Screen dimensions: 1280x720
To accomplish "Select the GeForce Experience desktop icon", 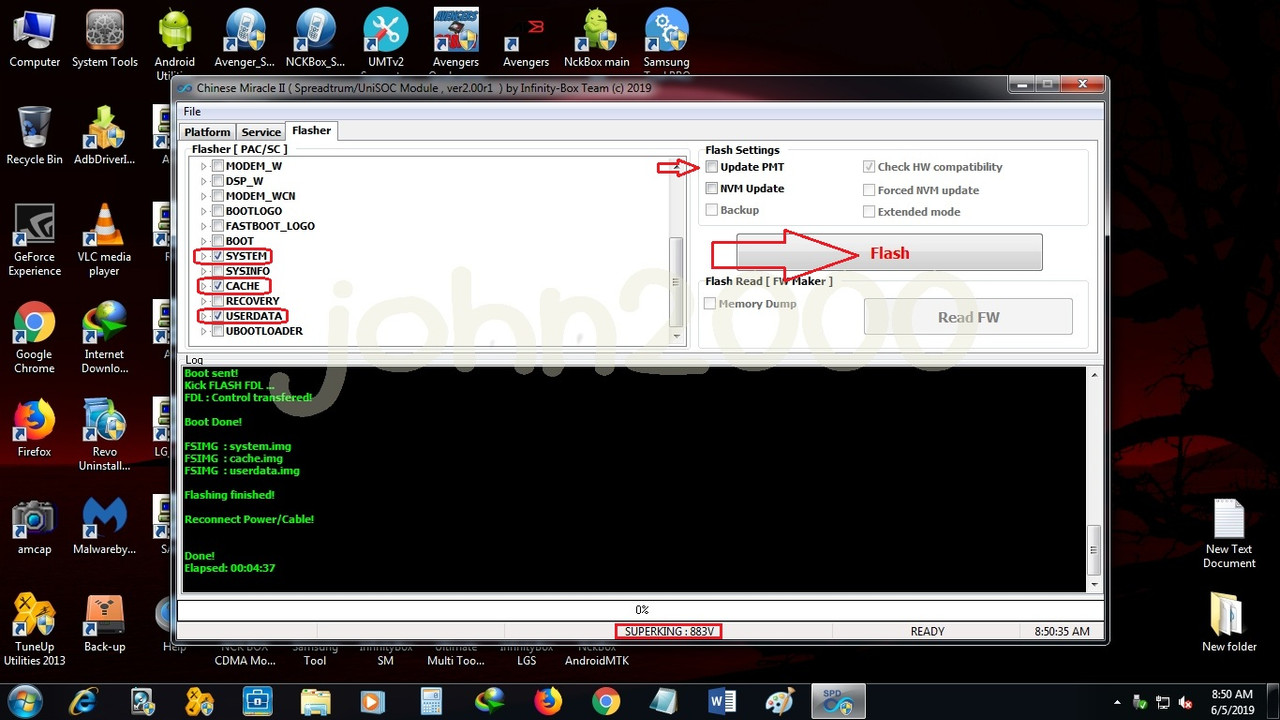I will pos(35,240).
